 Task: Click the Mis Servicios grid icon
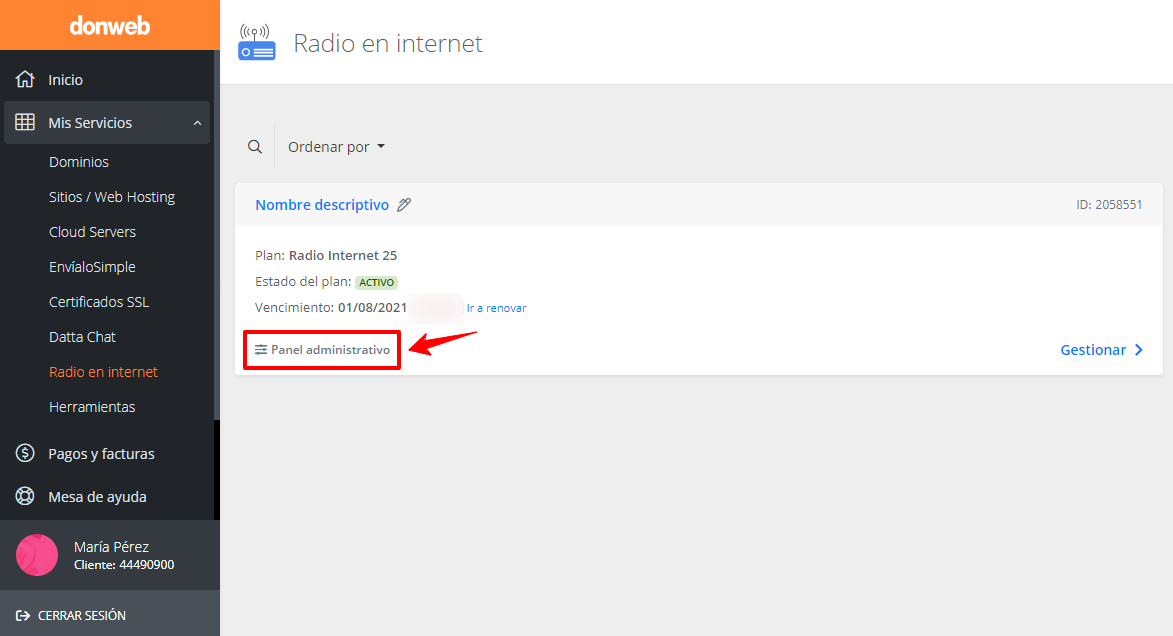(25, 122)
